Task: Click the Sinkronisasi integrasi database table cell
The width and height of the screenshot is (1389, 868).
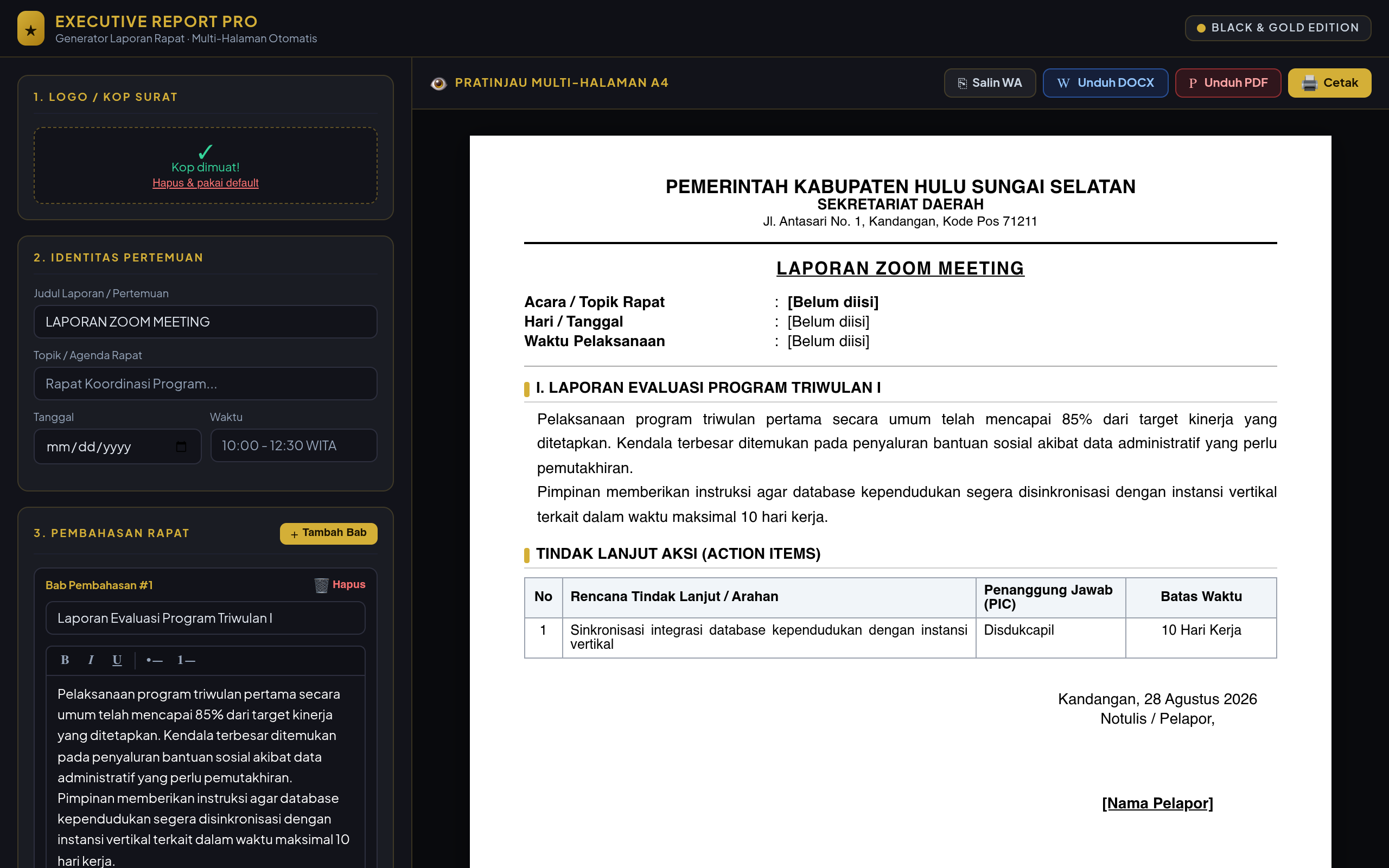Action: coord(769,637)
